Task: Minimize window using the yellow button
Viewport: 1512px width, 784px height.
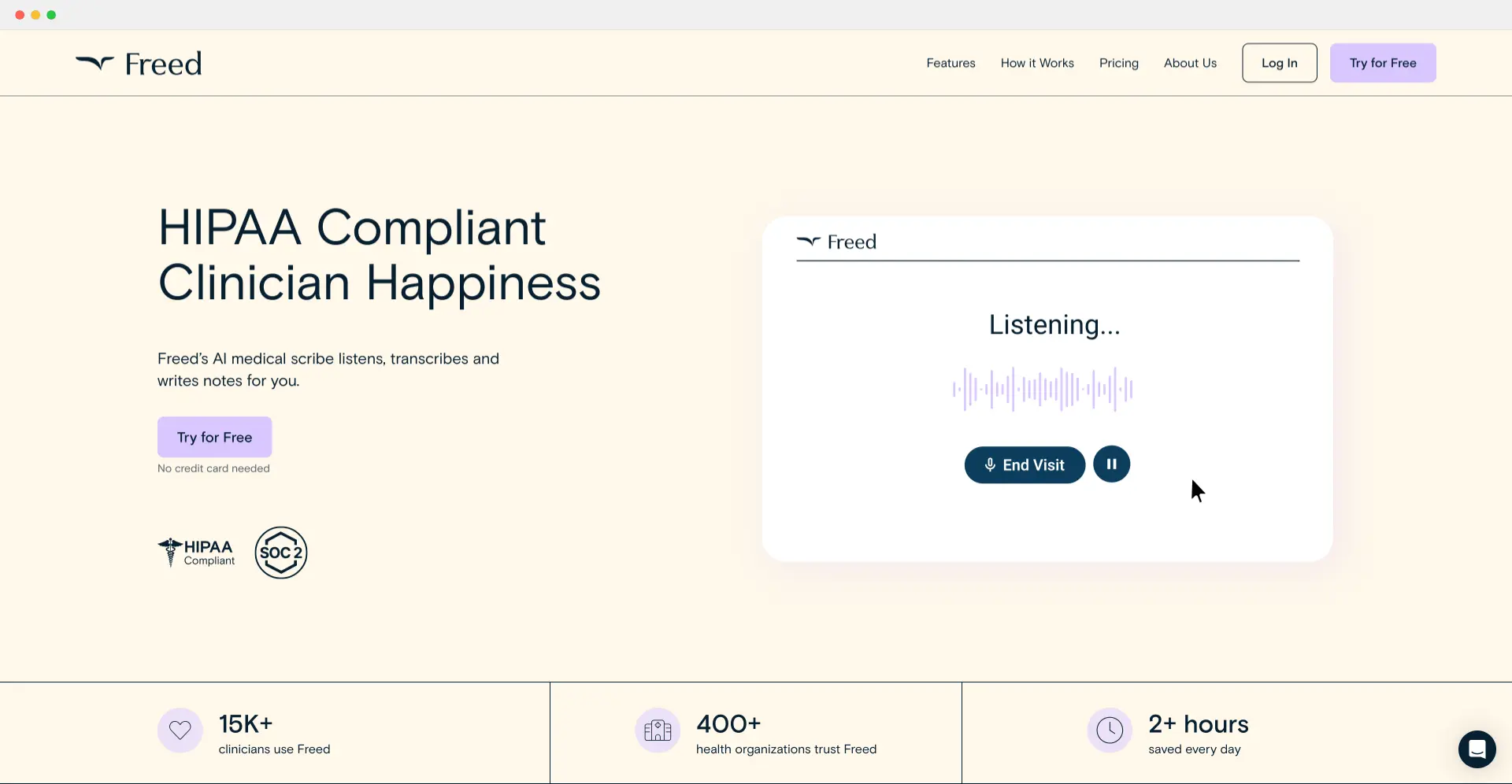Action: pos(35,15)
